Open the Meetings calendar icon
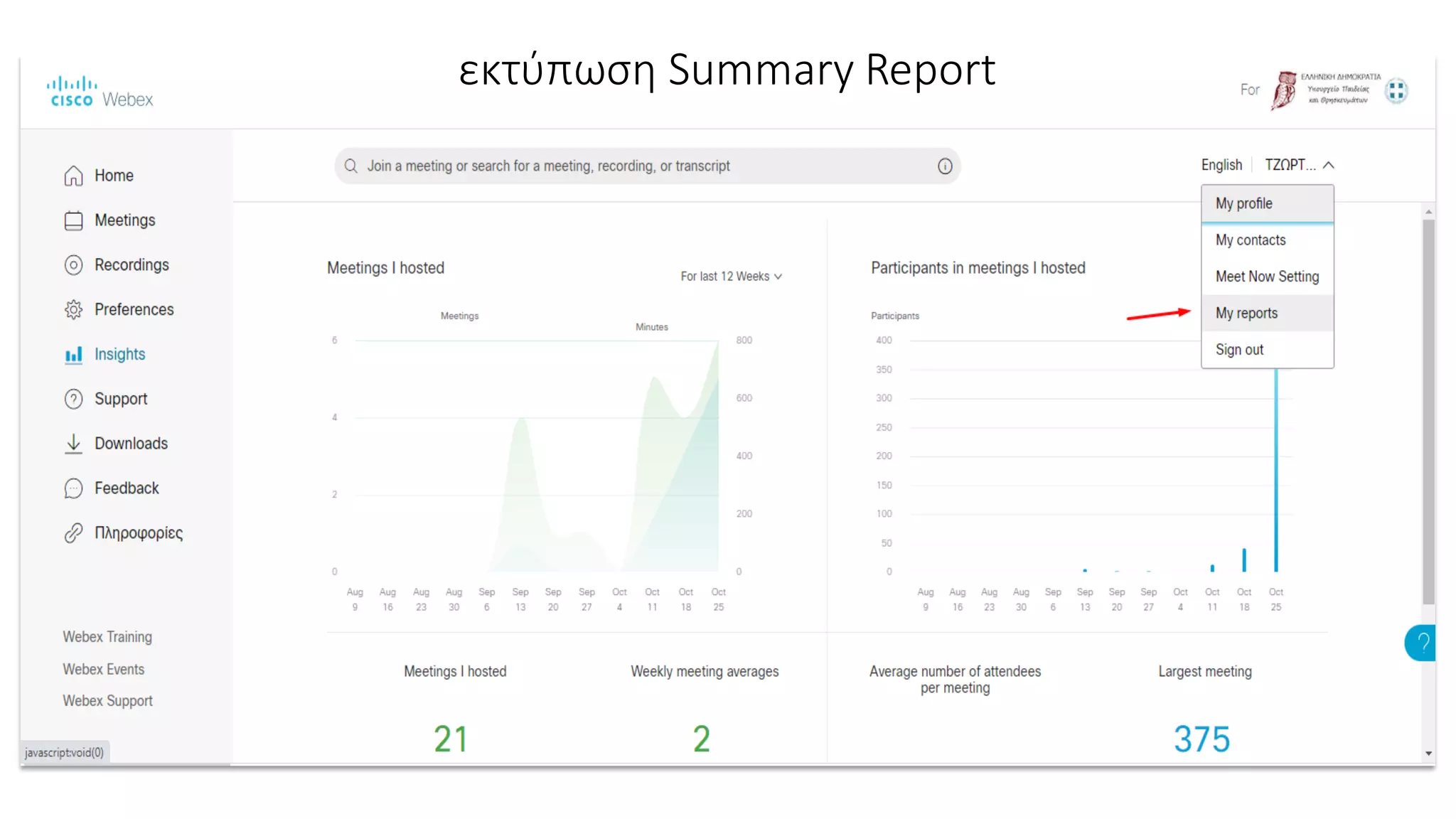Screen dimensions: 1456x819 coord(73,220)
